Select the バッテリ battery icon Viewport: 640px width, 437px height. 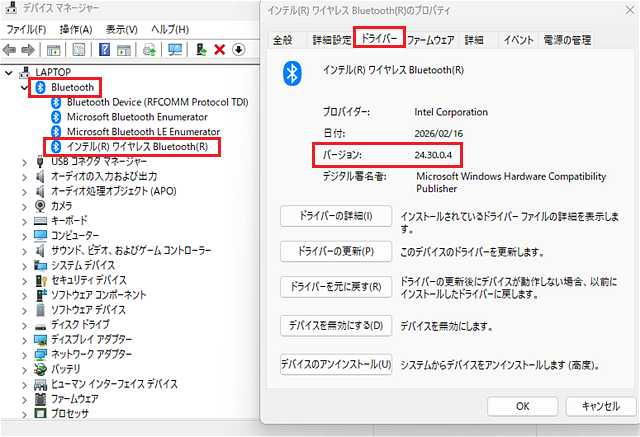coord(40,369)
